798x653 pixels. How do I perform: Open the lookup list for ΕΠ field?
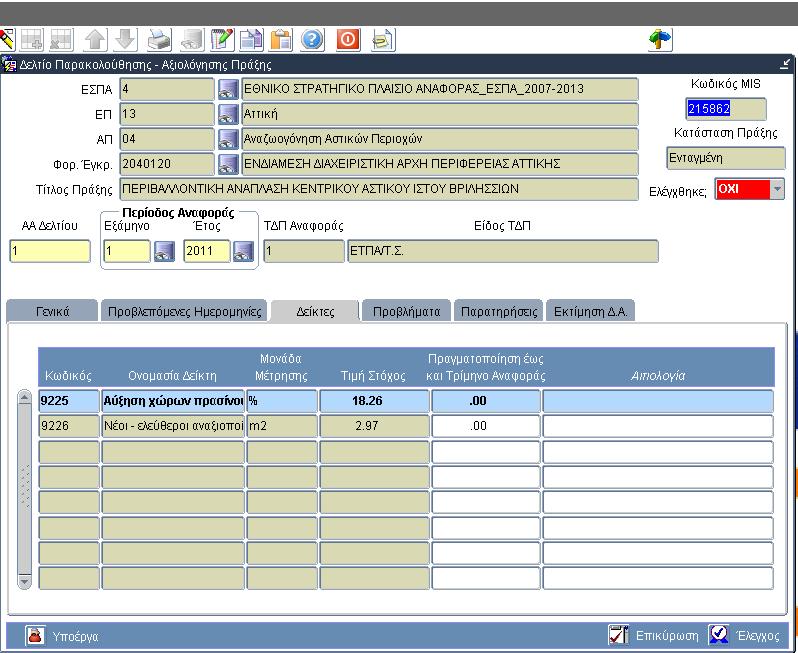(228, 114)
